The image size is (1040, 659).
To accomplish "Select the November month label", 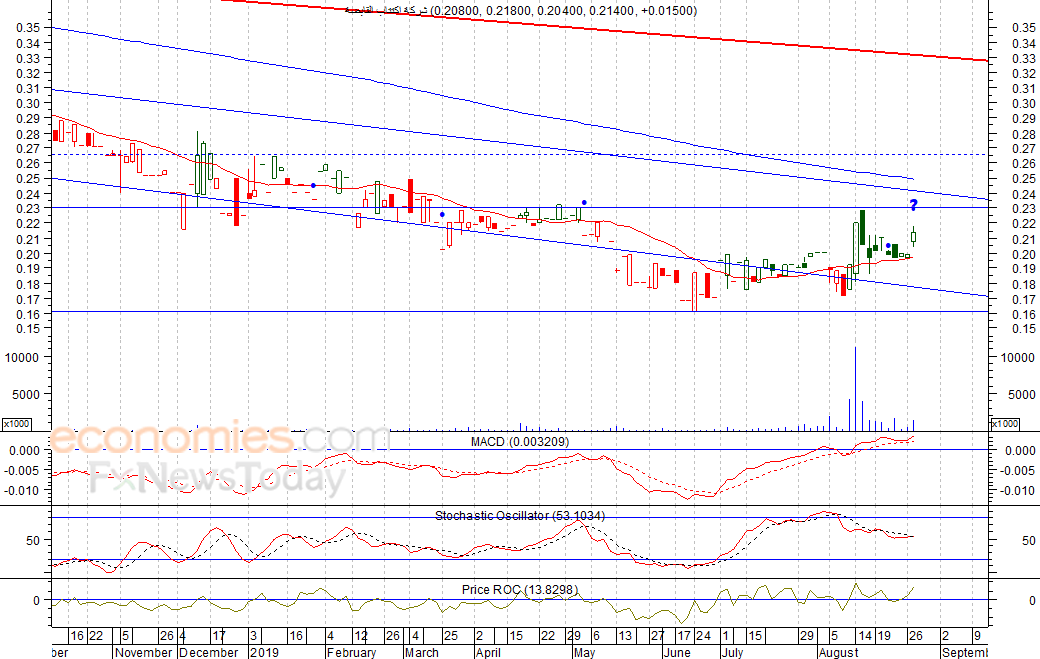I will [x=144, y=652].
